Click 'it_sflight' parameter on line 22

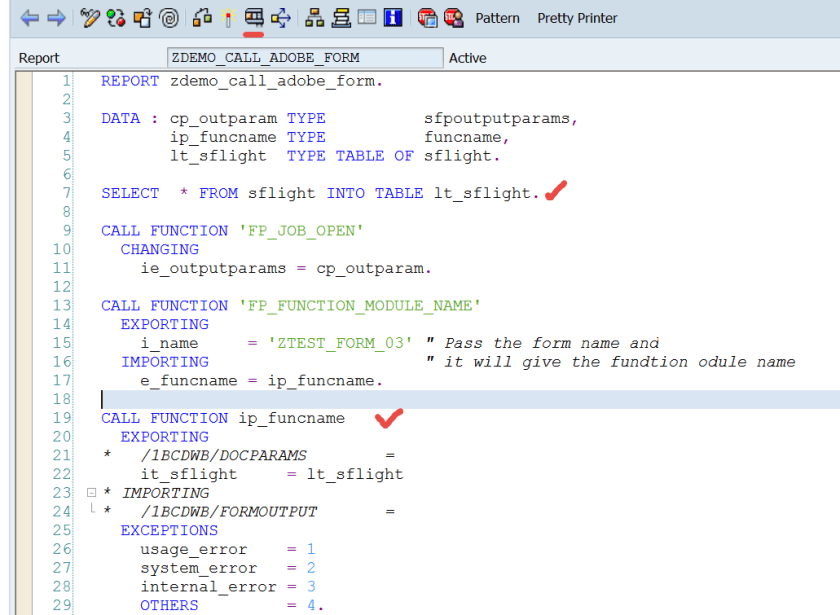point(189,475)
